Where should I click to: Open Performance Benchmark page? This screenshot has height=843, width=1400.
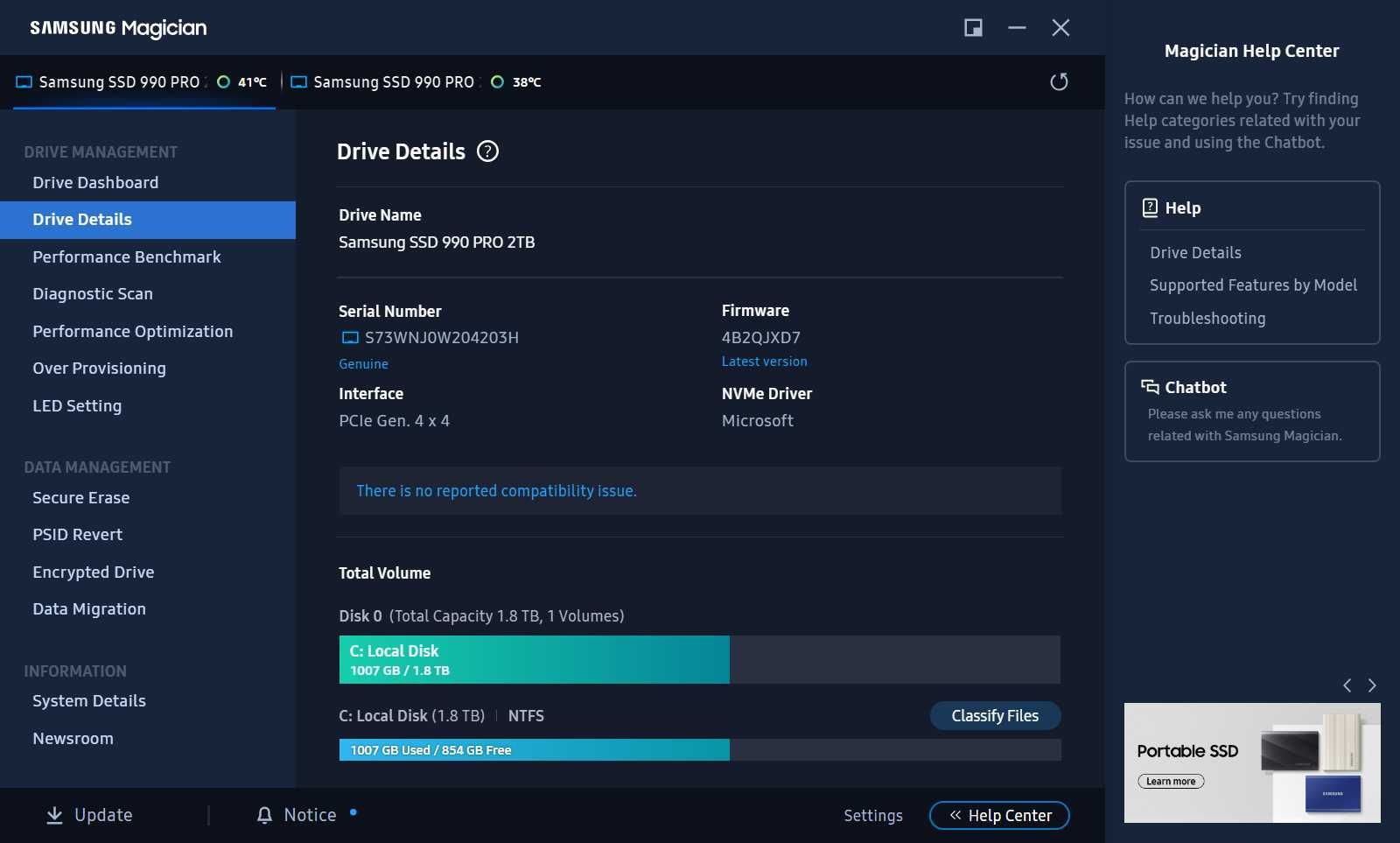[x=127, y=256]
